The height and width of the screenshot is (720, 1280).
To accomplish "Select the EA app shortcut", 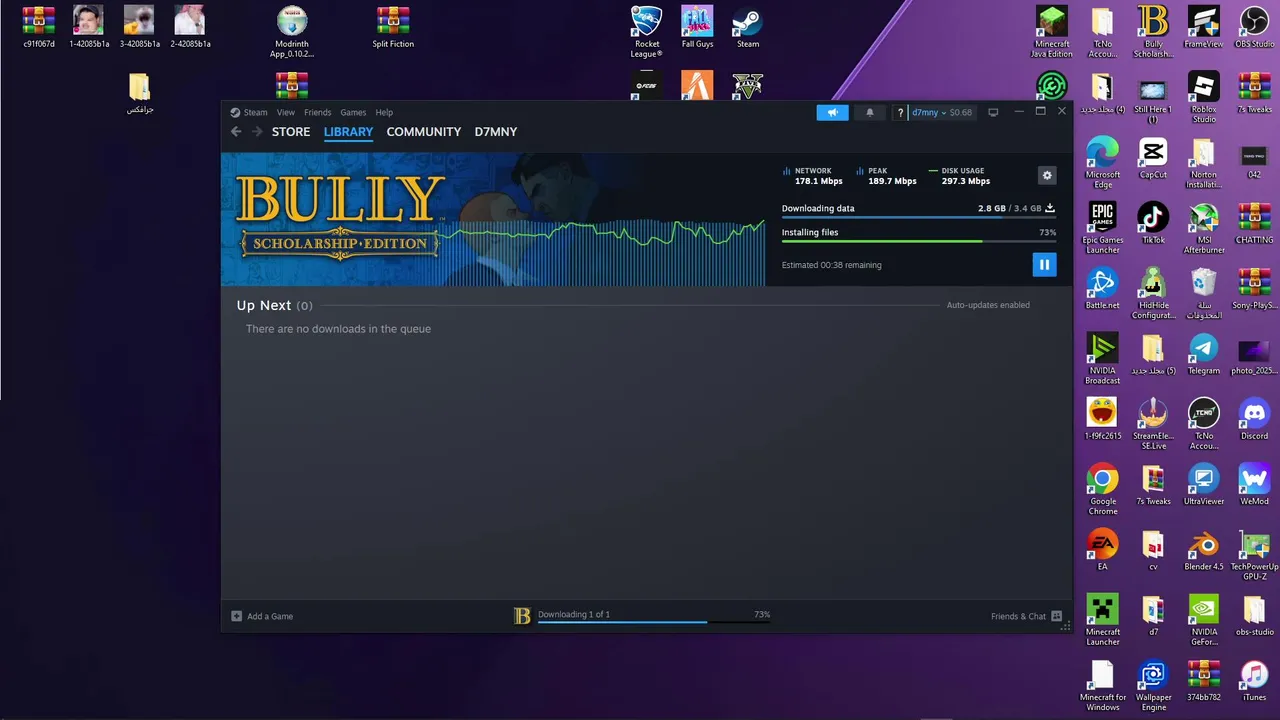I will point(1103,550).
